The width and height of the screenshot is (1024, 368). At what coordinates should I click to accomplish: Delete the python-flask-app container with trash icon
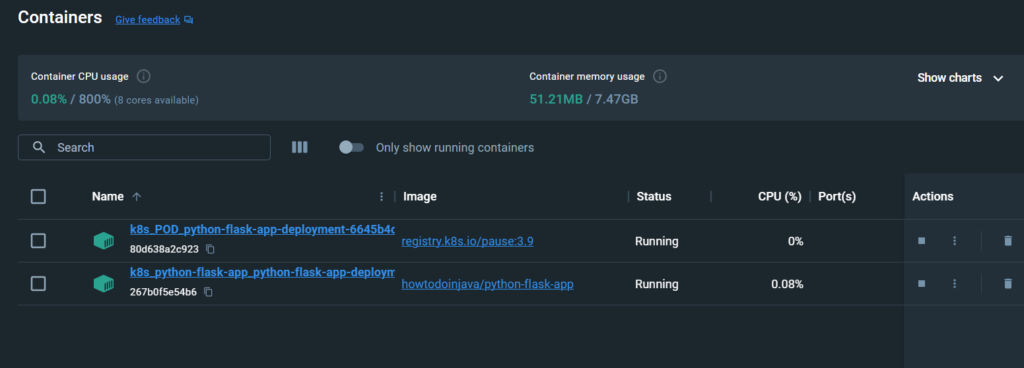point(1008,284)
